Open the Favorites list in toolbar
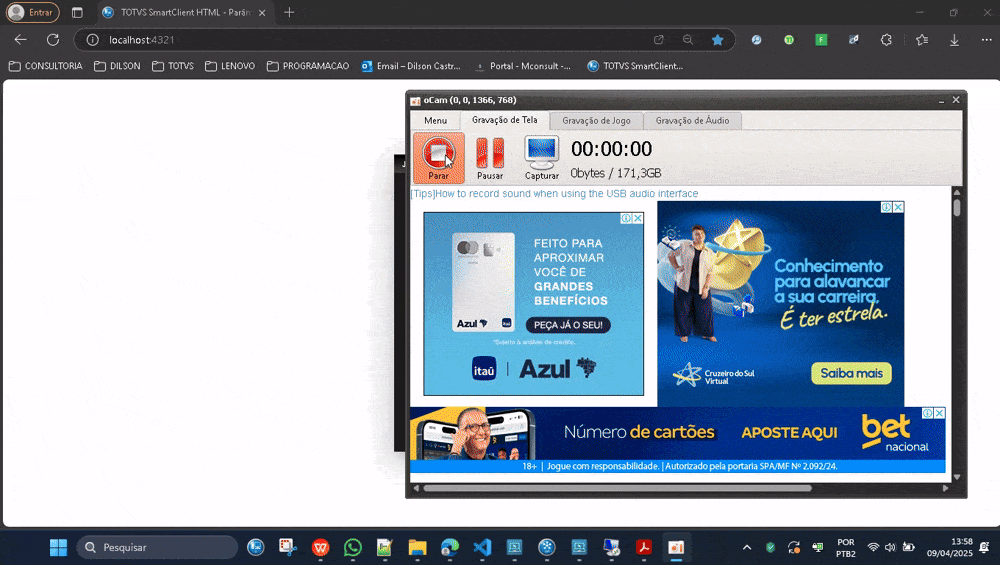The width and height of the screenshot is (1000, 565). 922,40
